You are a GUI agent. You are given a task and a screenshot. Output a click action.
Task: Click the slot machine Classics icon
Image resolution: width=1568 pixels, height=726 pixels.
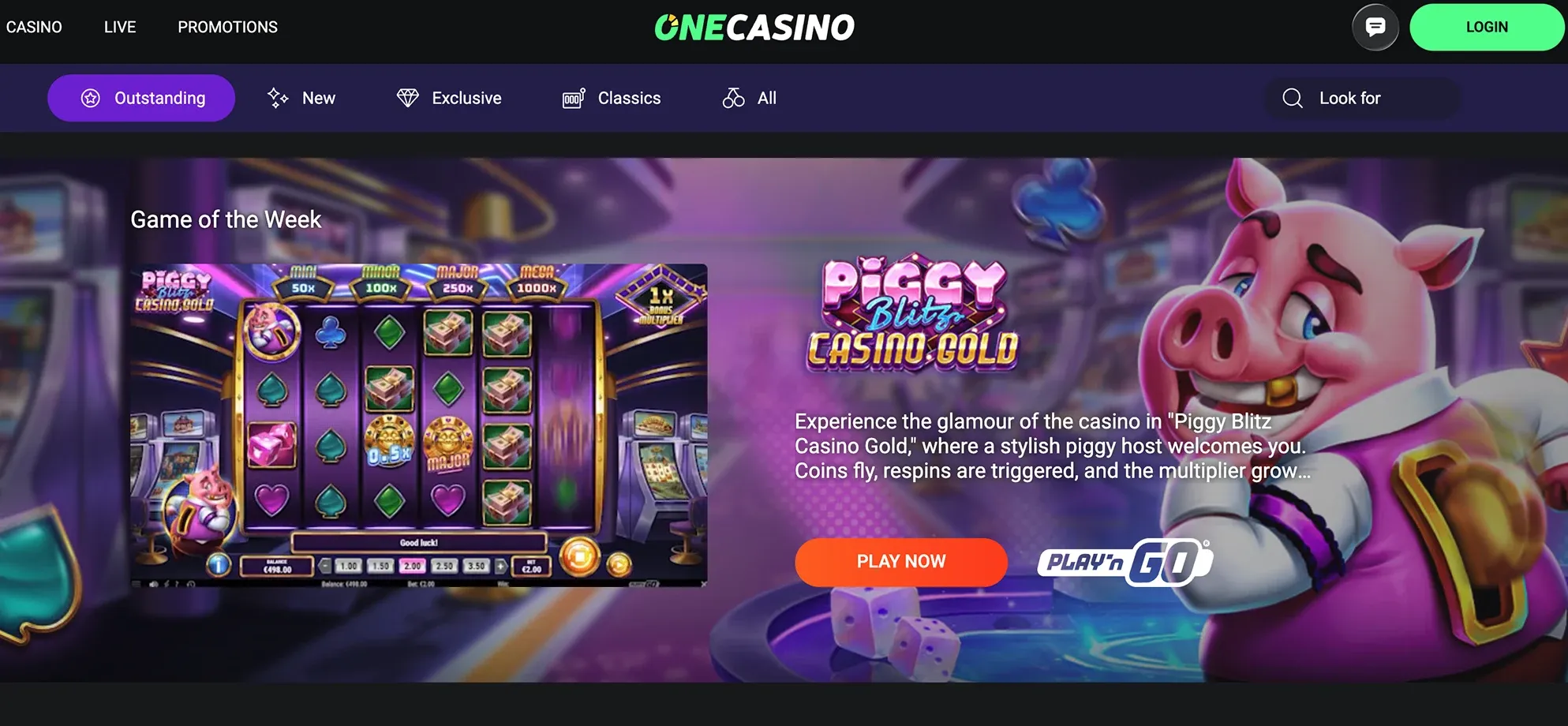click(574, 98)
